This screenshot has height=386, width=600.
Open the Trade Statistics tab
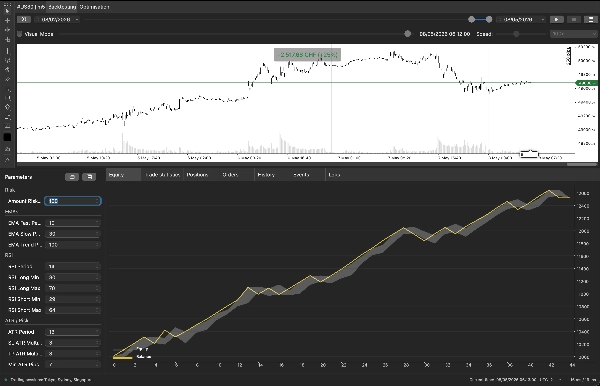pos(162,175)
